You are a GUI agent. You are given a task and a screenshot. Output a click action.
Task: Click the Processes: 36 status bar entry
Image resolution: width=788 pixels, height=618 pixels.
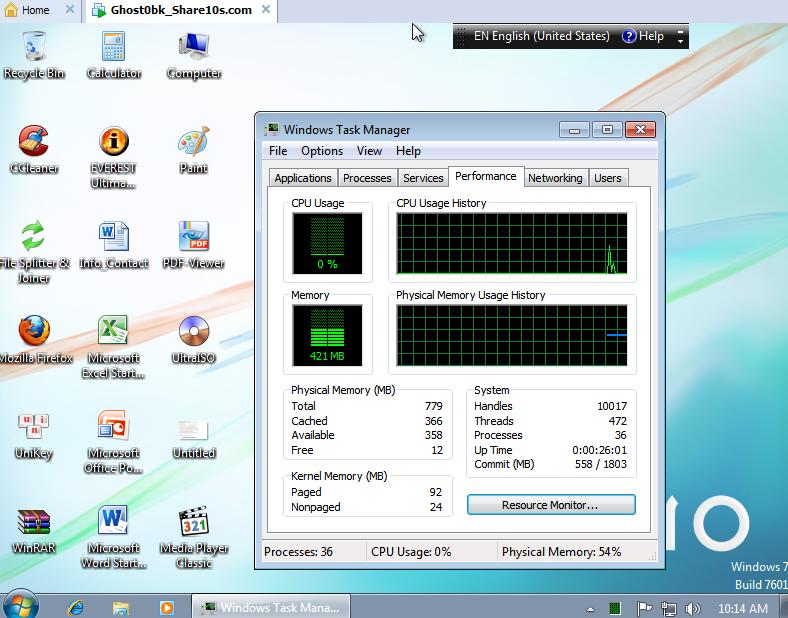[x=298, y=552]
